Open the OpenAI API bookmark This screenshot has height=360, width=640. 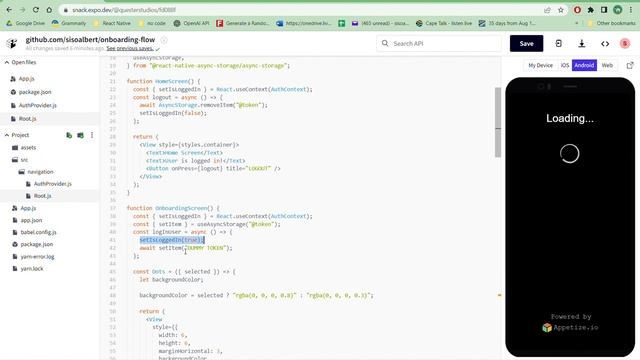click(191, 23)
